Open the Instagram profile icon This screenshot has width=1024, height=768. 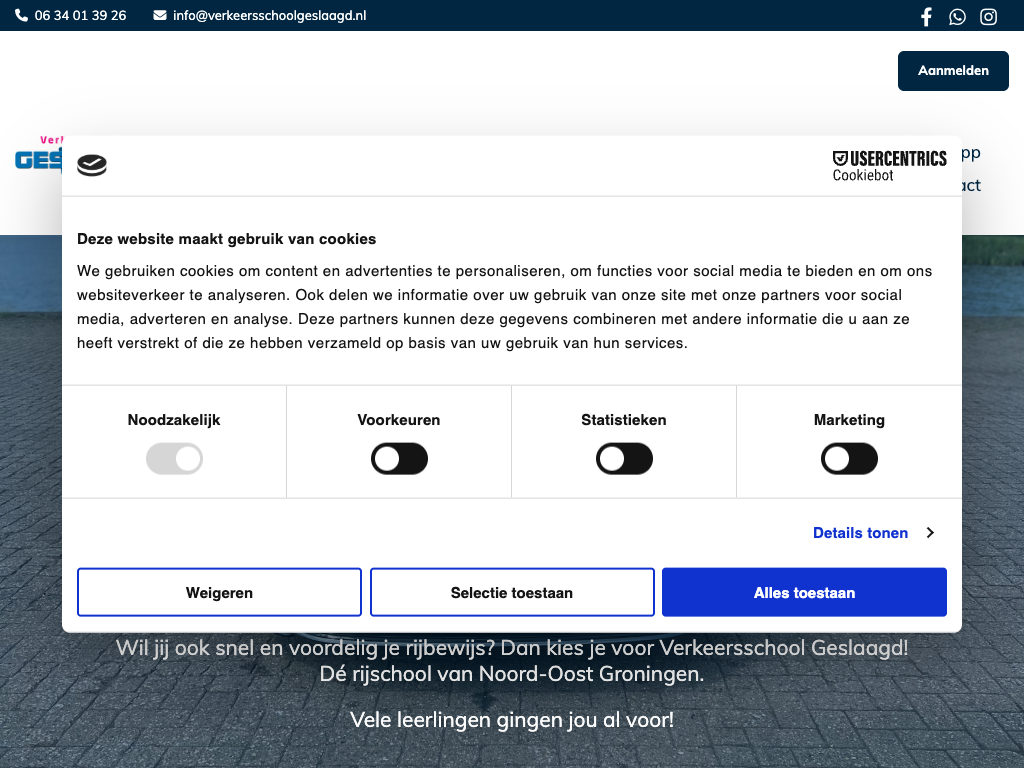point(988,16)
